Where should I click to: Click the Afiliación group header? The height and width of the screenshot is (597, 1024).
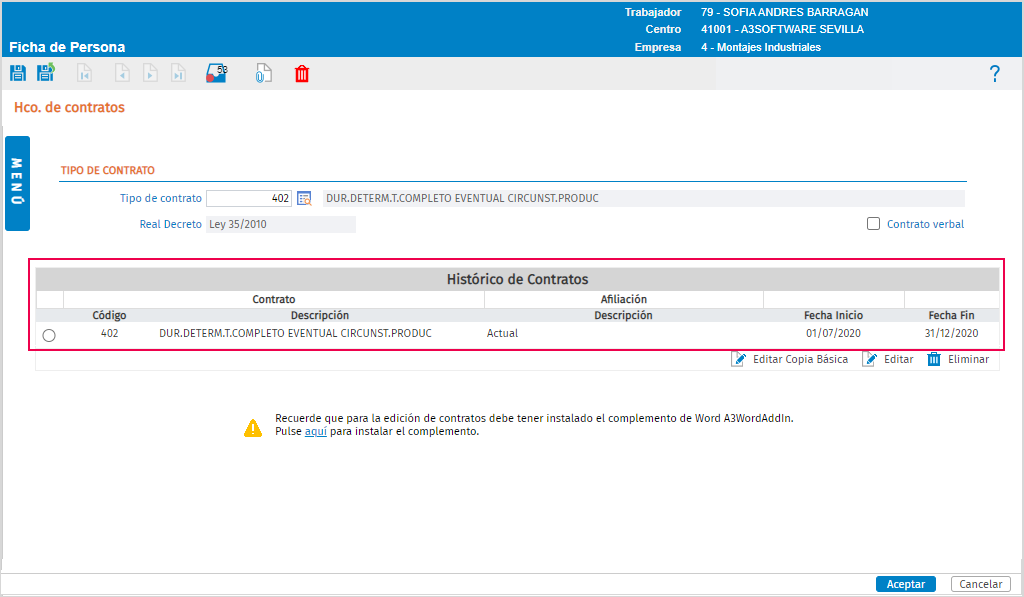click(x=624, y=299)
